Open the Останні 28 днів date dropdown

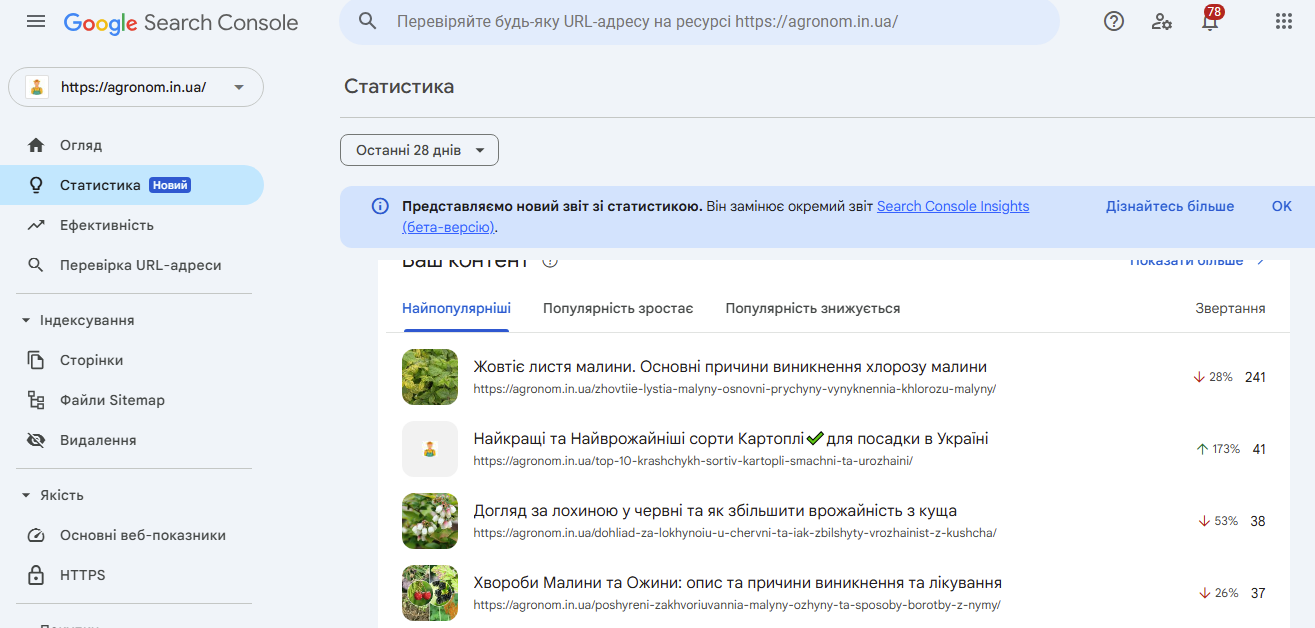419,150
